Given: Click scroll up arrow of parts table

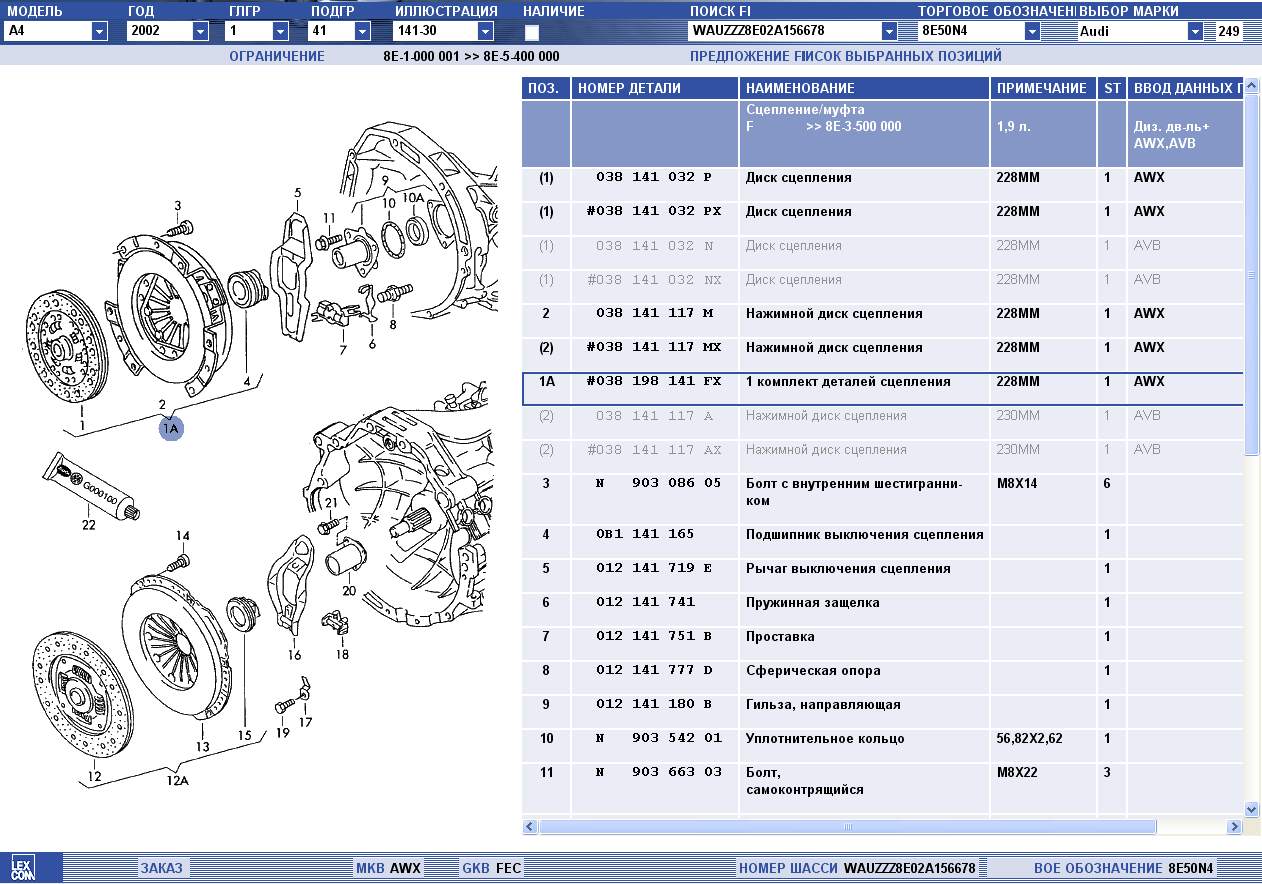Looking at the screenshot, I should pos(1252,85).
